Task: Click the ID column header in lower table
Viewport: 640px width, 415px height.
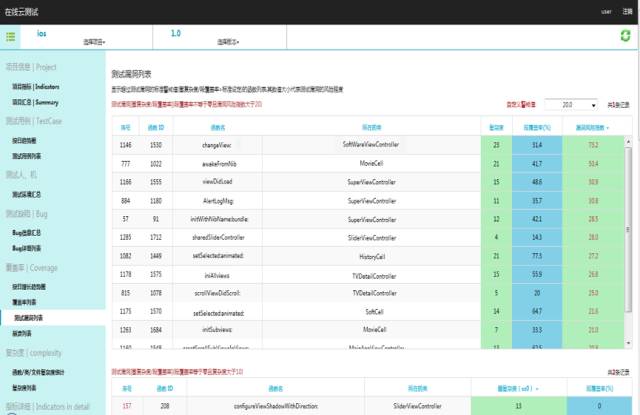Action: 165,388
